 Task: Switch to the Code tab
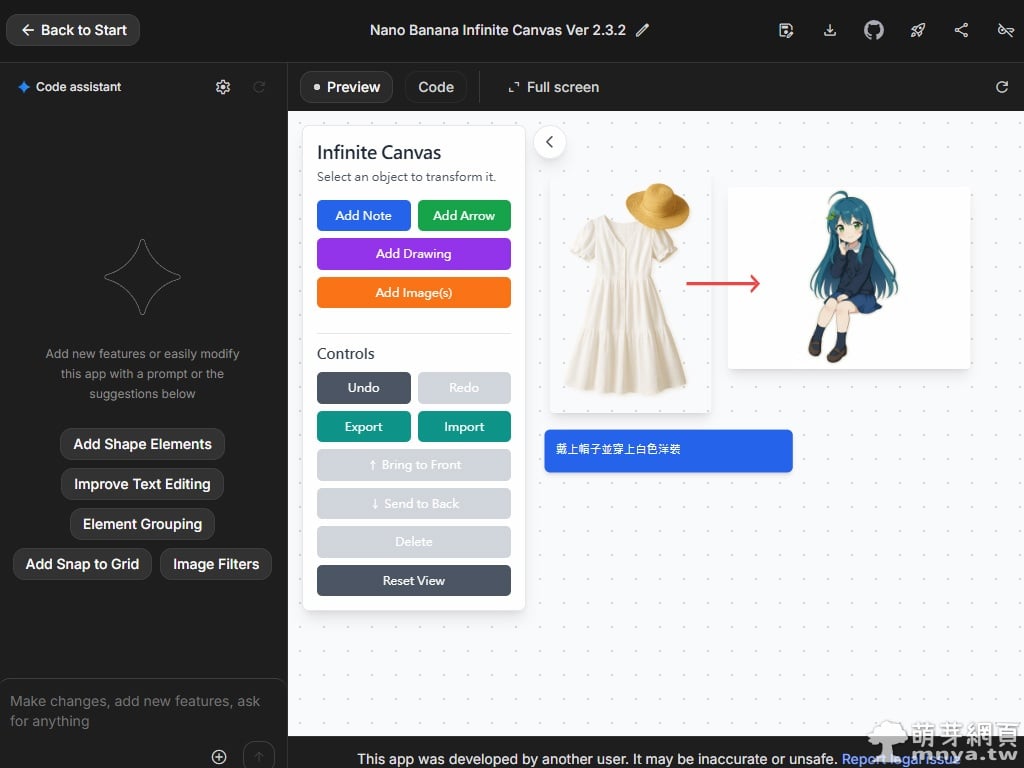pyautogui.click(x=436, y=87)
